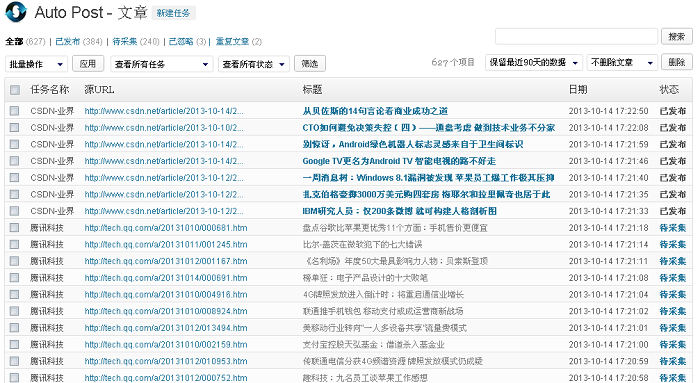Click the Auto Post logo icon

[x=16, y=12]
